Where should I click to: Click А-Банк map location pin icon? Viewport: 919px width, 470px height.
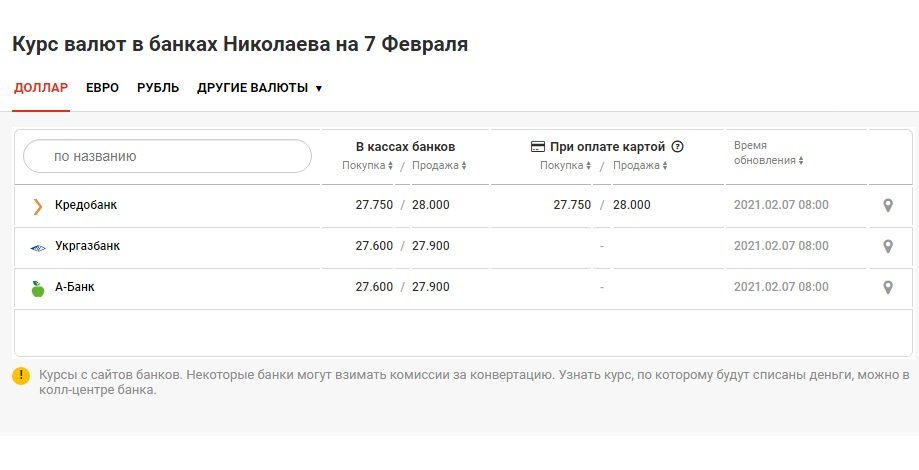click(x=888, y=287)
